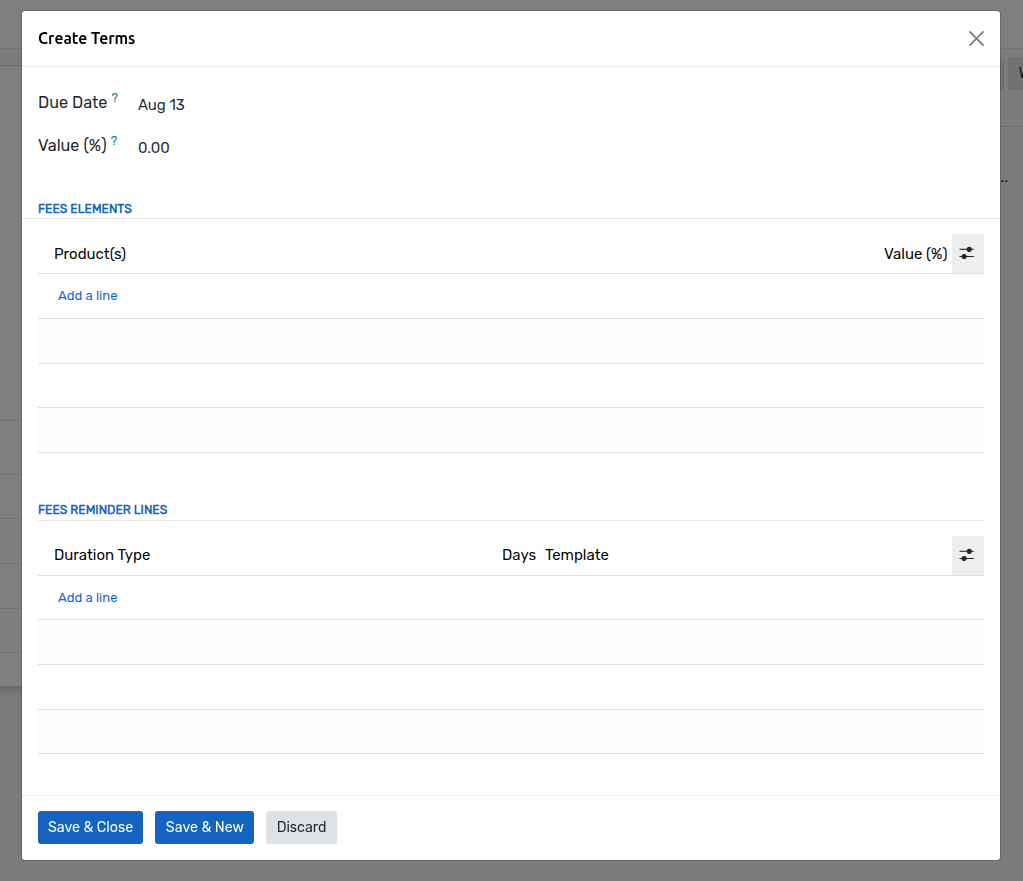Viewport: 1023px width, 881px height.
Task: Sort by Template column header
Action: (x=577, y=555)
